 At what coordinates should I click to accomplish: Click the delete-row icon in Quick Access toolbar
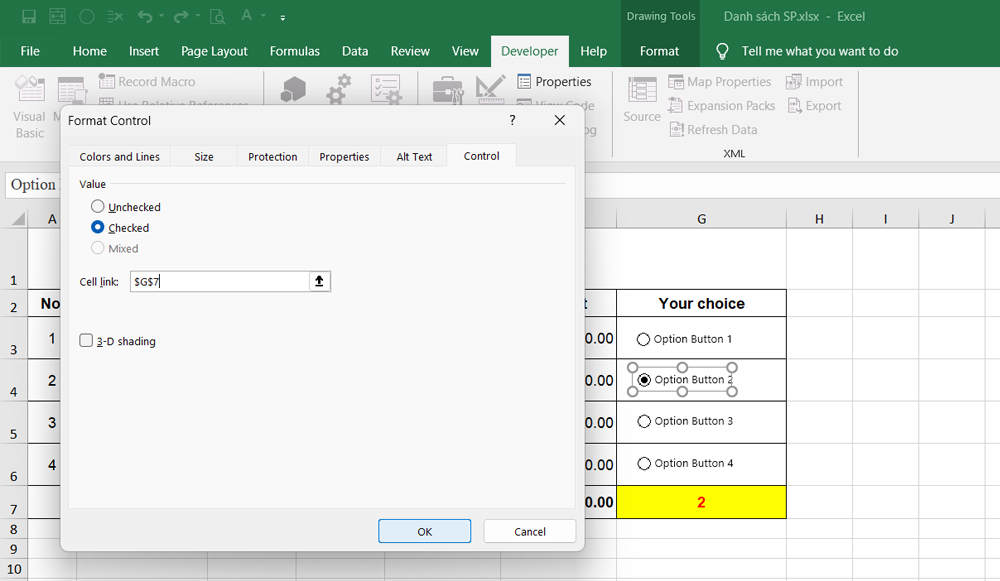click(x=115, y=17)
